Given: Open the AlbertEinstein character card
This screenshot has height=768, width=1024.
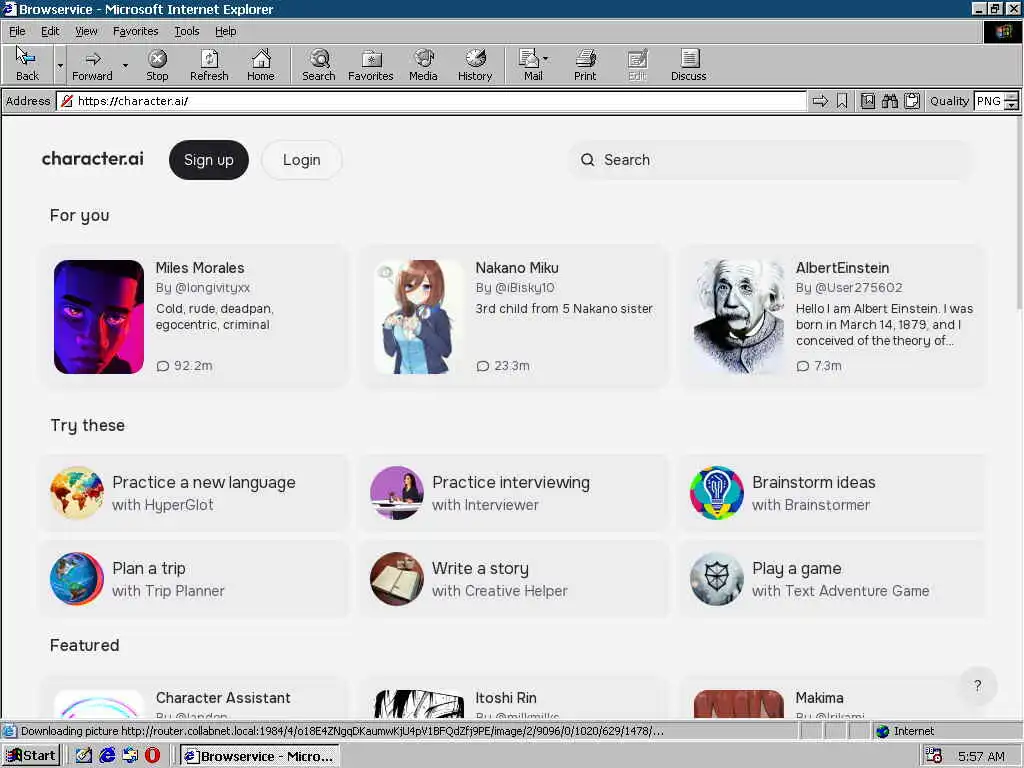Looking at the screenshot, I should point(834,317).
